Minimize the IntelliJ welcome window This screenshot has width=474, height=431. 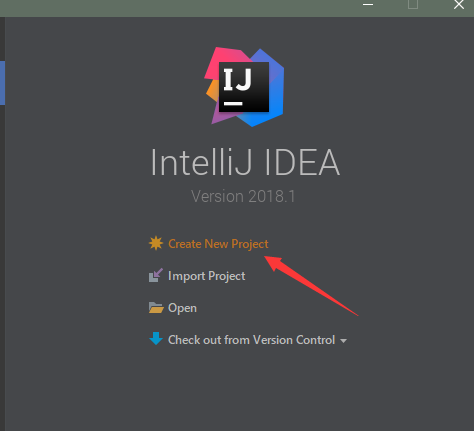368,5
